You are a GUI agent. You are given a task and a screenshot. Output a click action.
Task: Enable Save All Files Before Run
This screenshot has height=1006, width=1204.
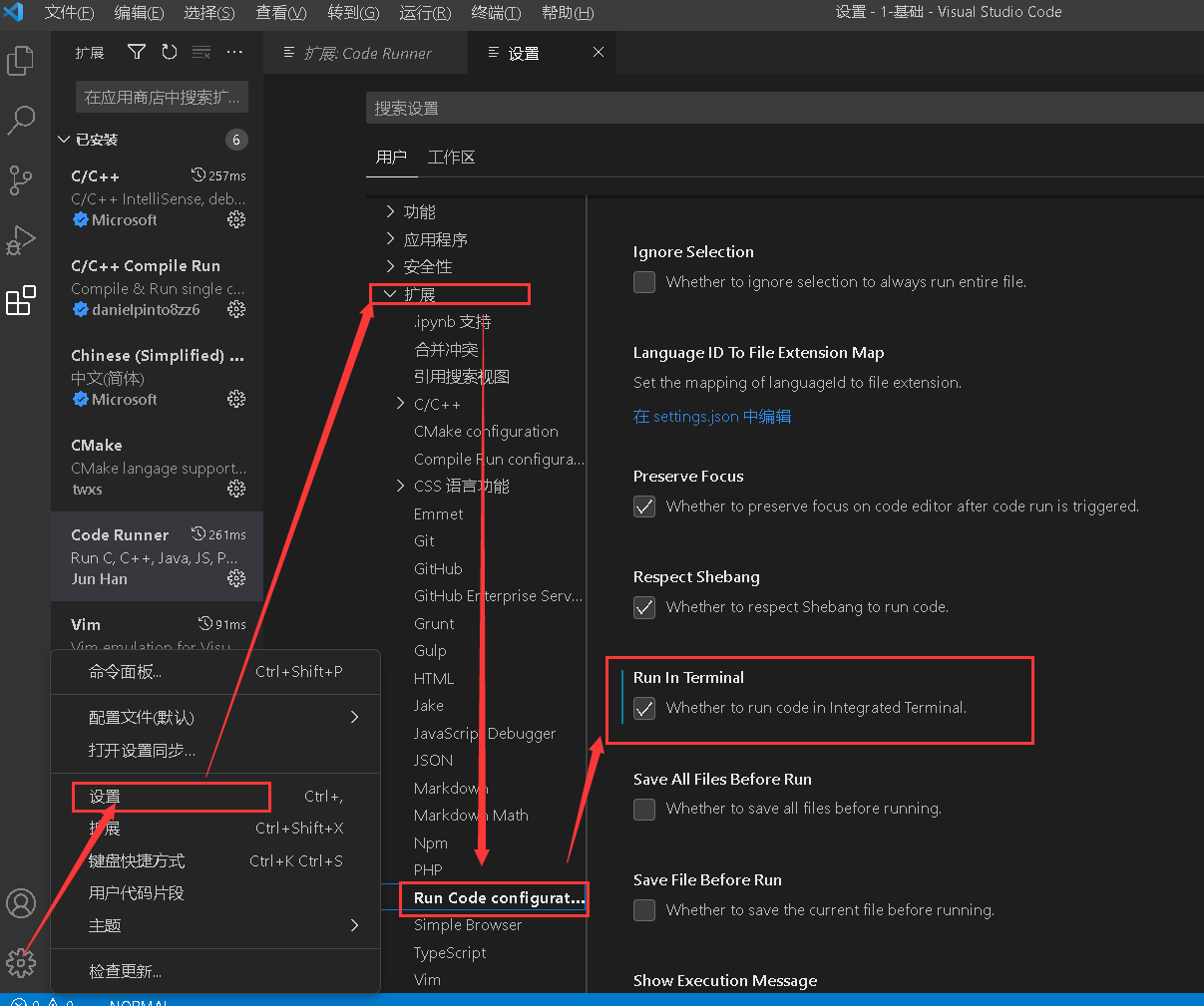click(x=644, y=809)
